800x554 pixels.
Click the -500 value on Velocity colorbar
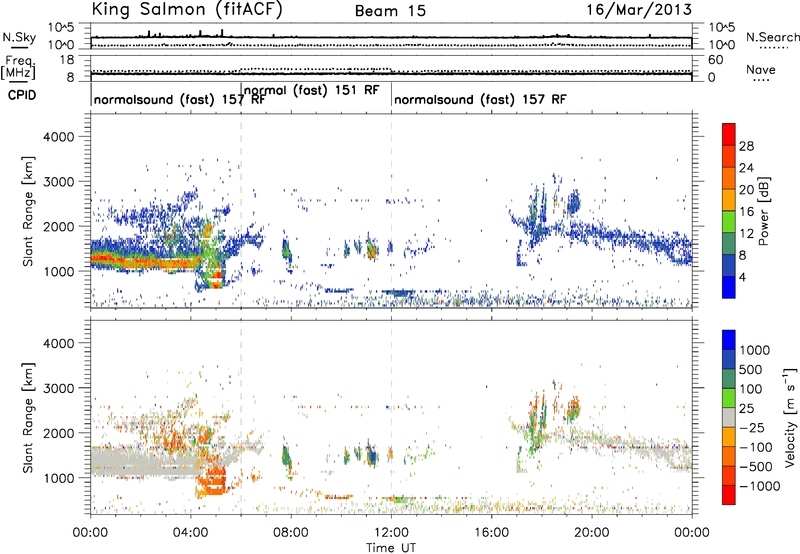756,467
